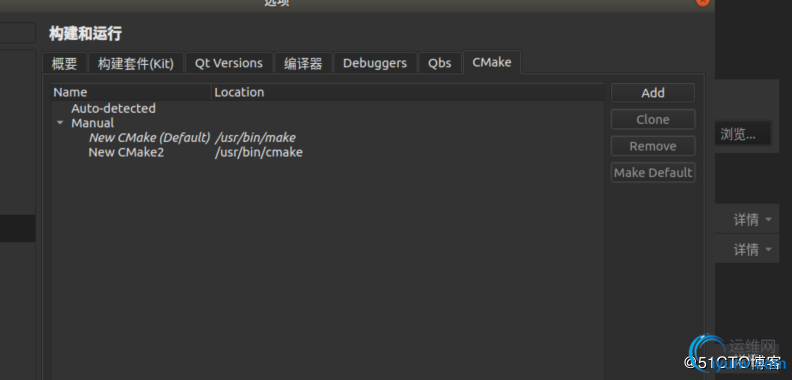Collapse the Manual tree node arrow

pyautogui.click(x=60, y=123)
